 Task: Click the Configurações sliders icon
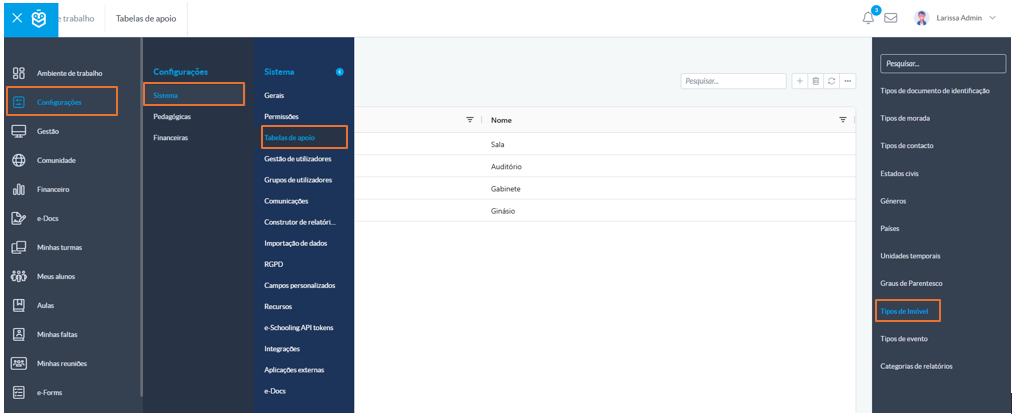(19, 102)
